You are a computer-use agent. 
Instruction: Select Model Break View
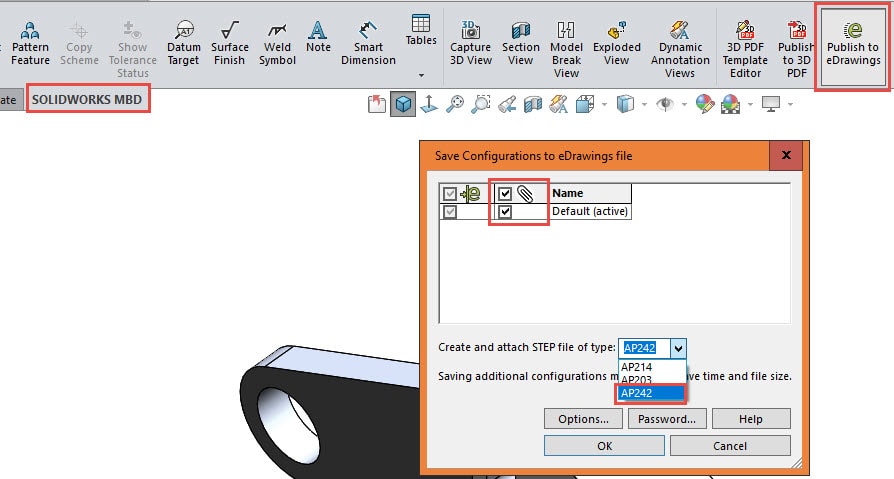pyautogui.click(x=566, y=50)
